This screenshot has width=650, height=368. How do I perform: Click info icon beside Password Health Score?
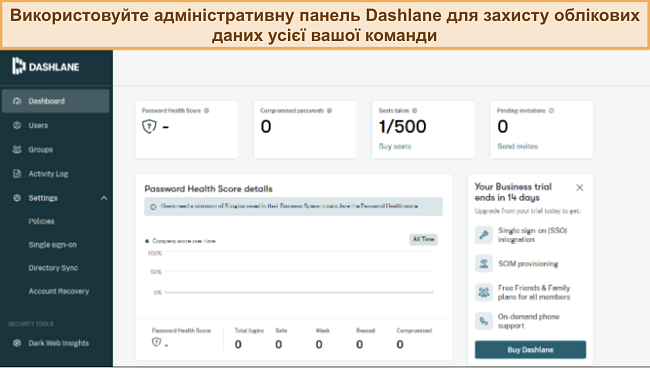206,111
